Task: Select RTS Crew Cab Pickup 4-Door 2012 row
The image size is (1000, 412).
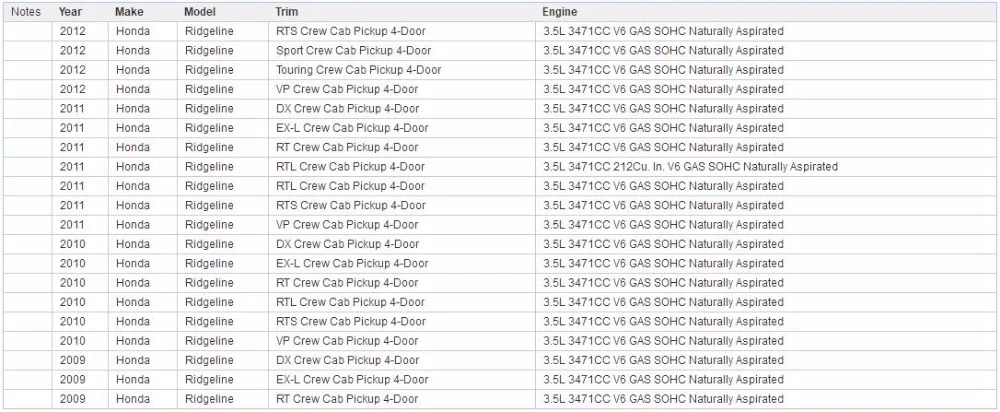Action: 500,31
